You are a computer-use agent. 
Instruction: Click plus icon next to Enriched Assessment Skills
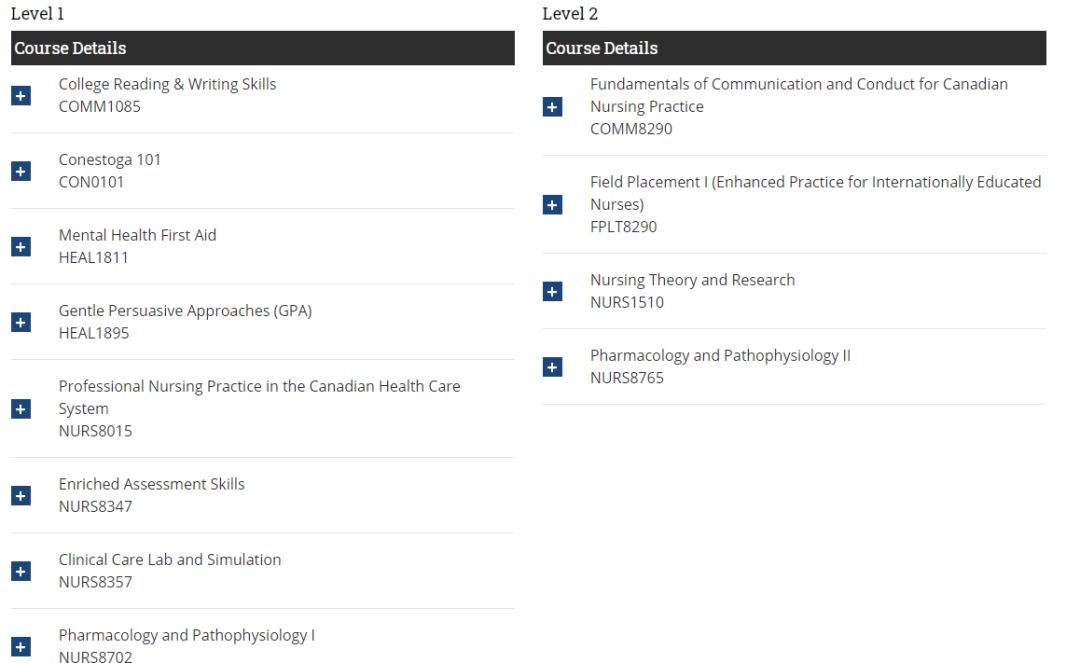[21, 496]
